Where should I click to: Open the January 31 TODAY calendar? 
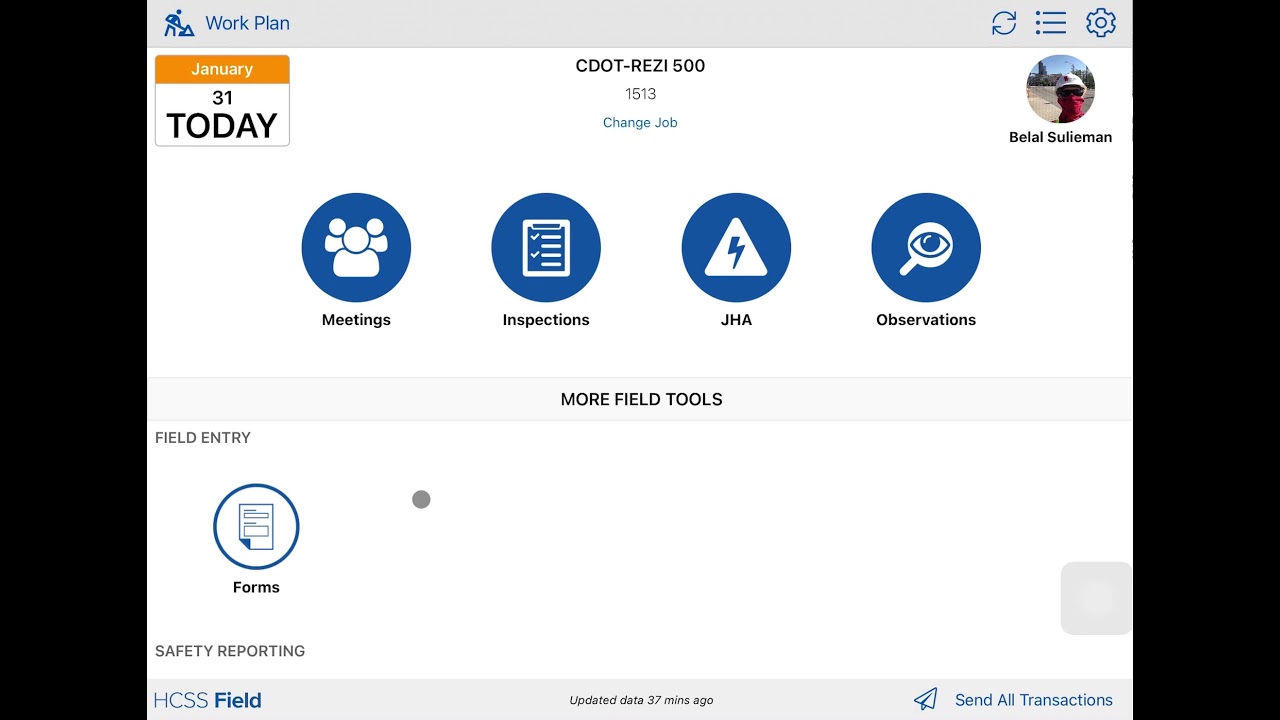(222, 101)
